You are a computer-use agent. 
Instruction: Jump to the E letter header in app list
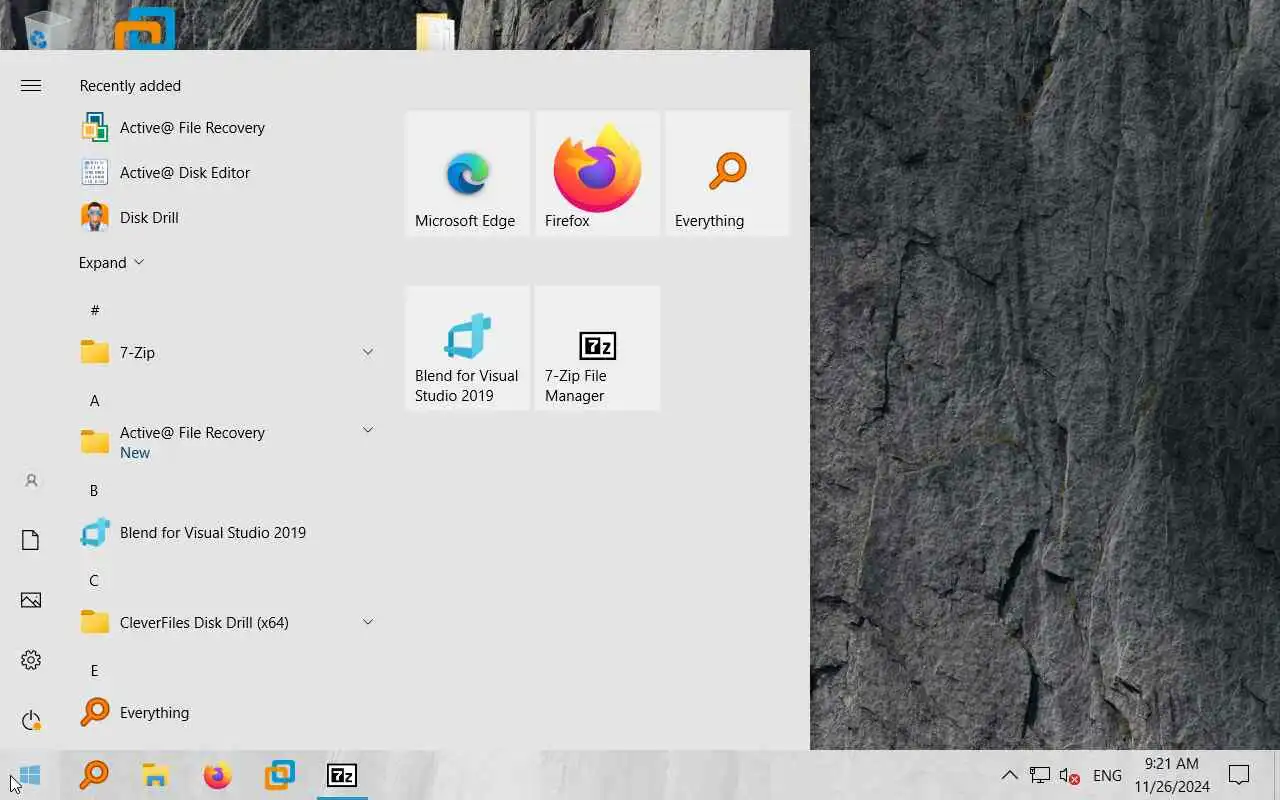coord(94,670)
